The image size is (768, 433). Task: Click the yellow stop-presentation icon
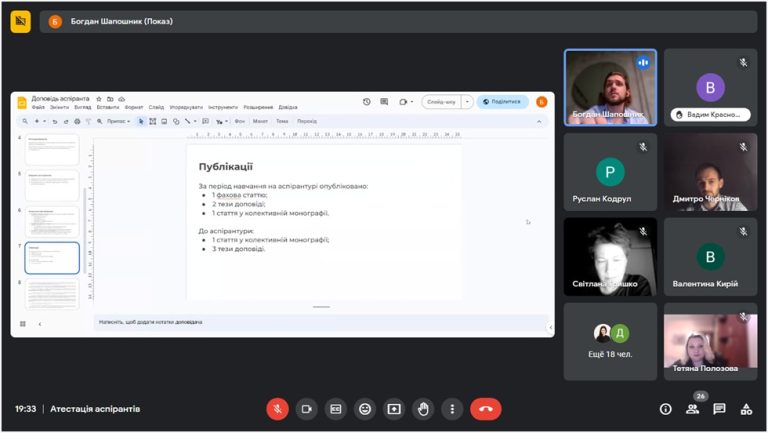[21, 21]
